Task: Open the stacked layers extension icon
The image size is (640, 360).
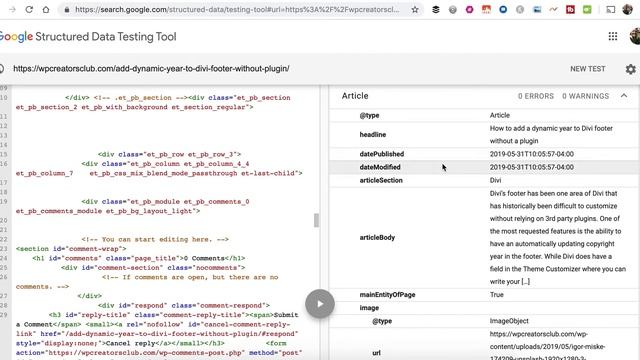Action: pos(436,9)
